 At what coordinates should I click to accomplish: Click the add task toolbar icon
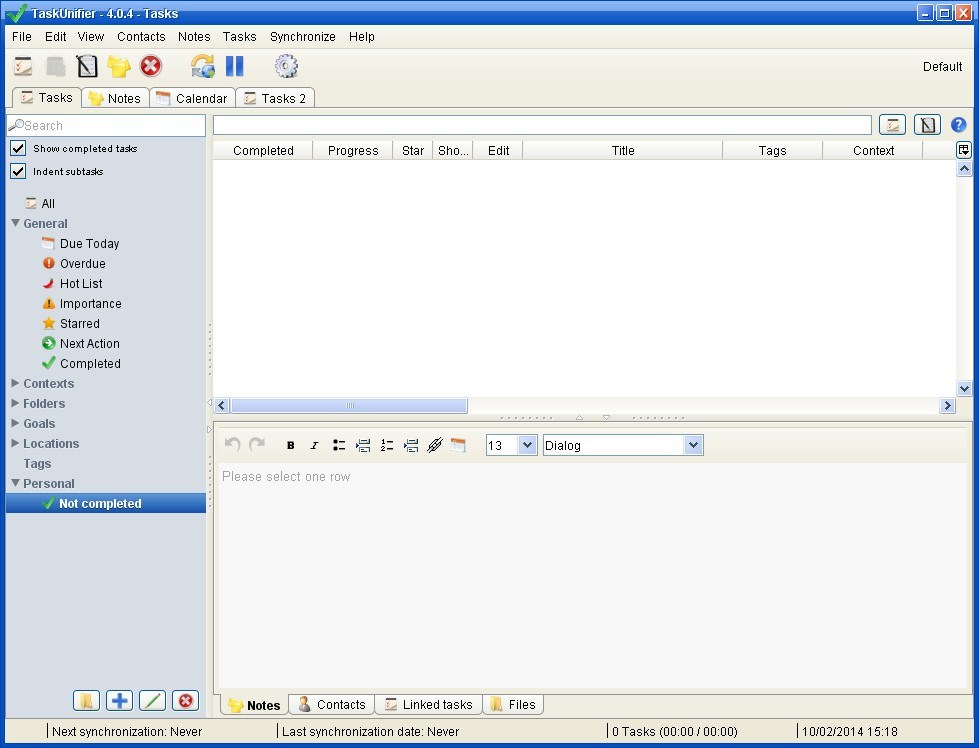click(x=23, y=66)
